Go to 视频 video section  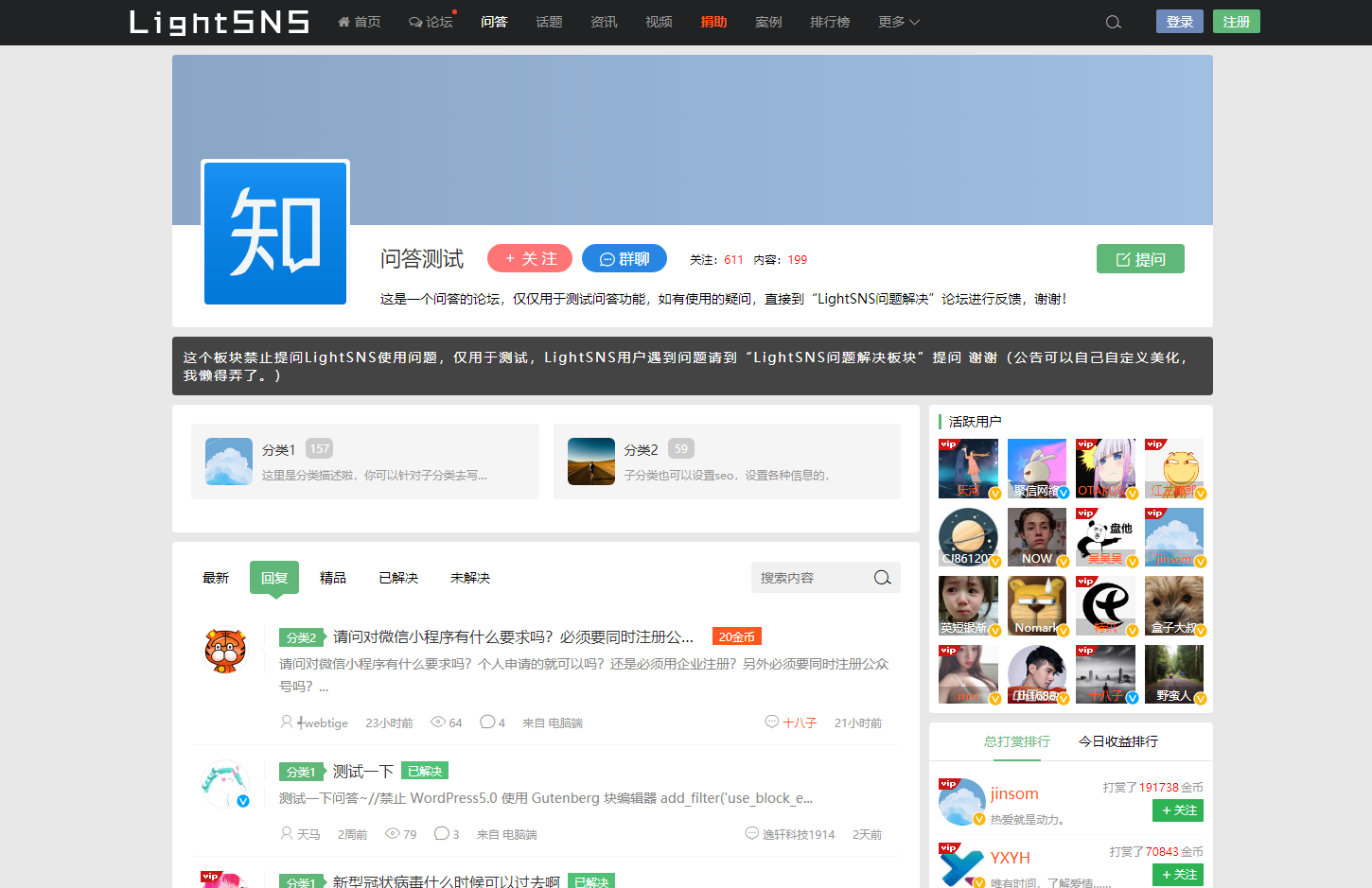tap(659, 22)
